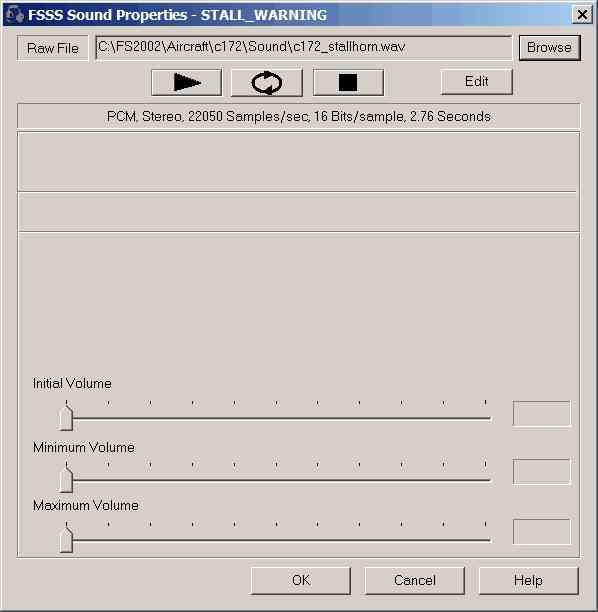
Task: Open Help for sound properties
Action: coord(529,580)
